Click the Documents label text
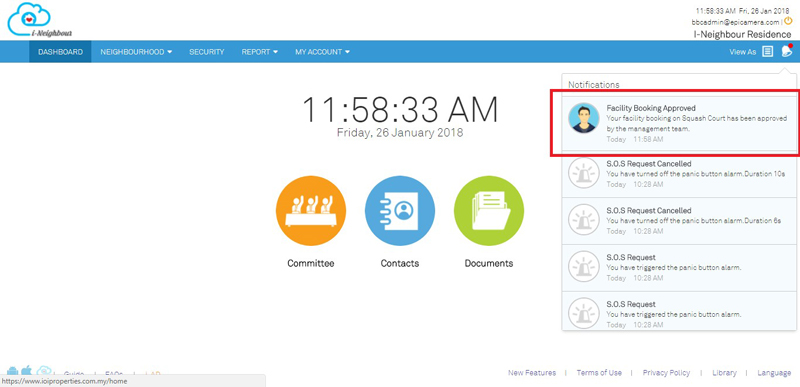 pos(489,264)
